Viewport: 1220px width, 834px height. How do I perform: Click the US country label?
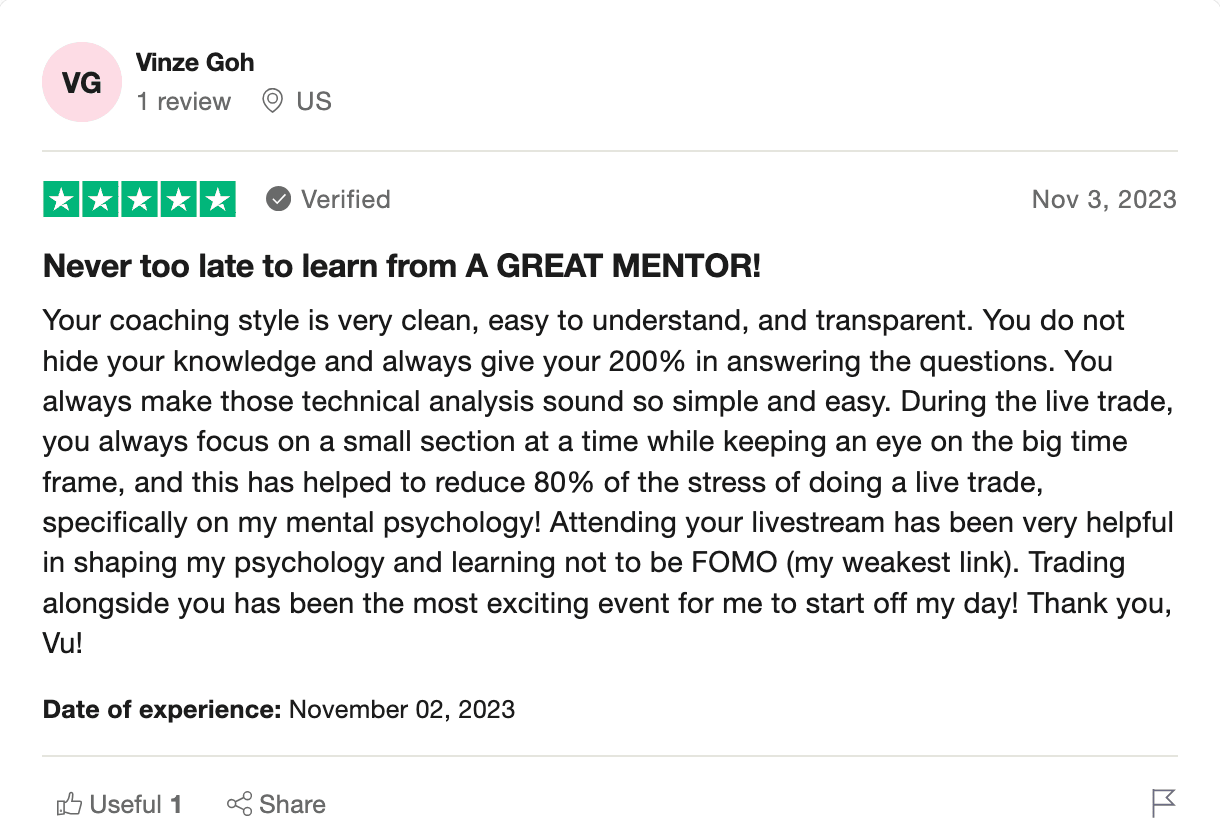click(x=314, y=101)
